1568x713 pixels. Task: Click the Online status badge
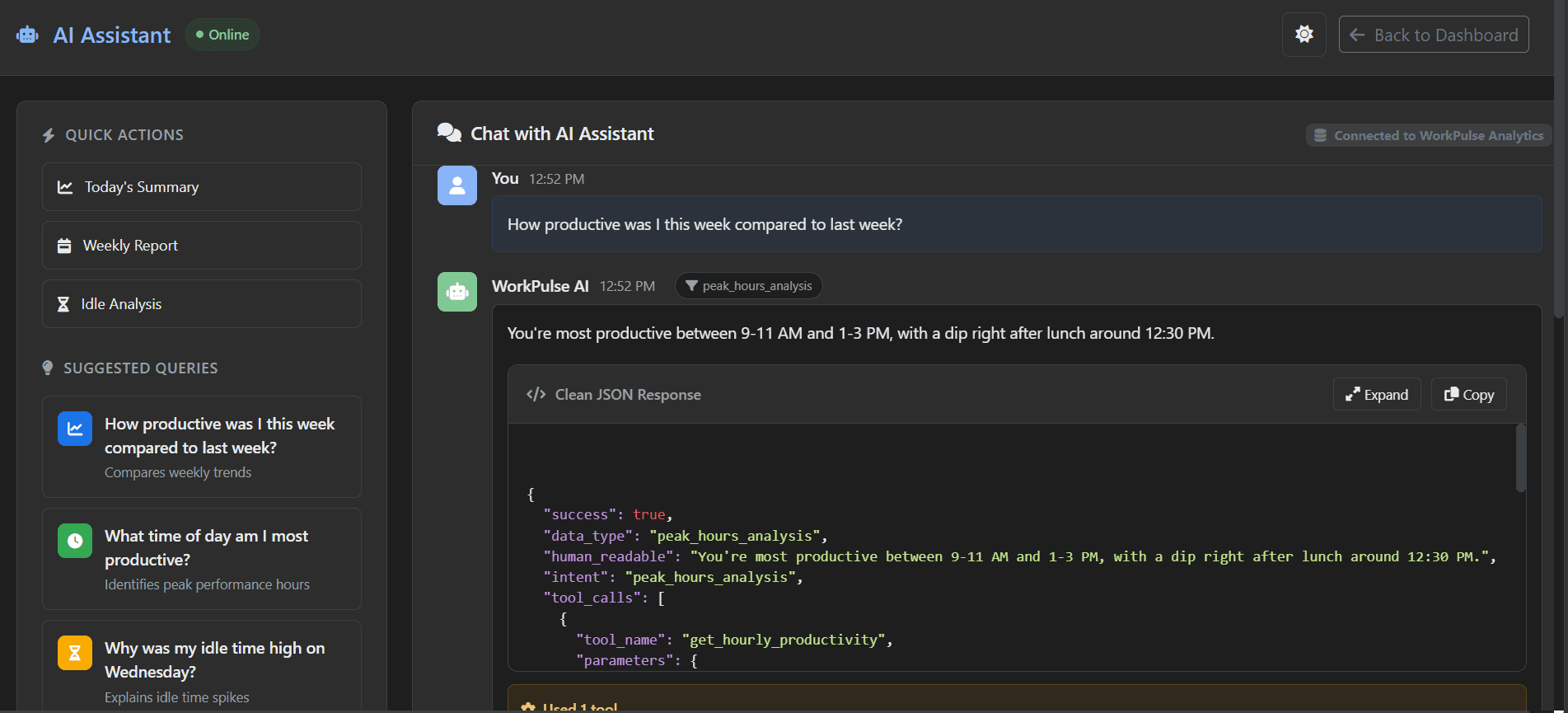click(x=222, y=35)
